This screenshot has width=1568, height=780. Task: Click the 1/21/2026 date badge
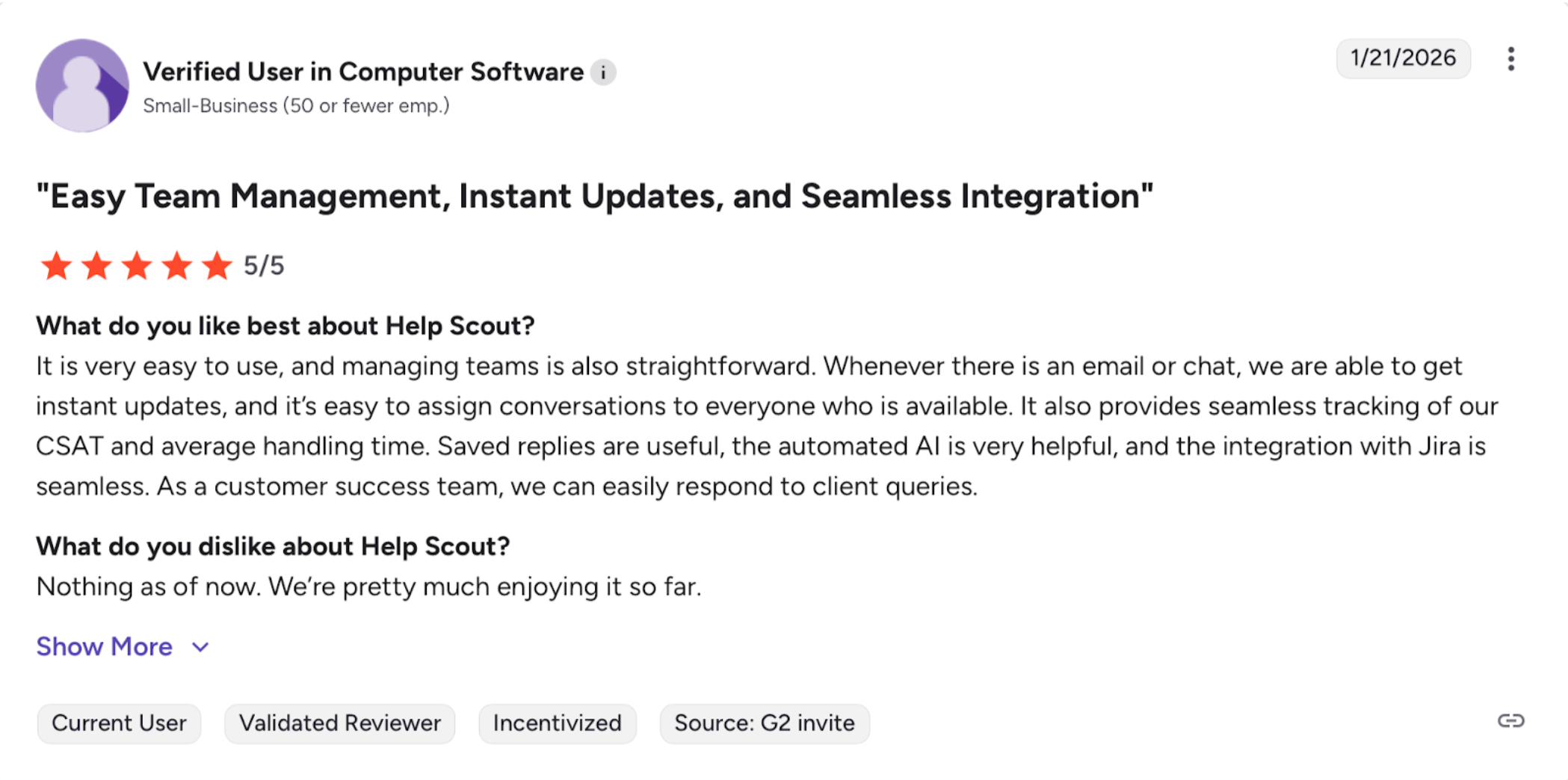click(x=1403, y=58)
